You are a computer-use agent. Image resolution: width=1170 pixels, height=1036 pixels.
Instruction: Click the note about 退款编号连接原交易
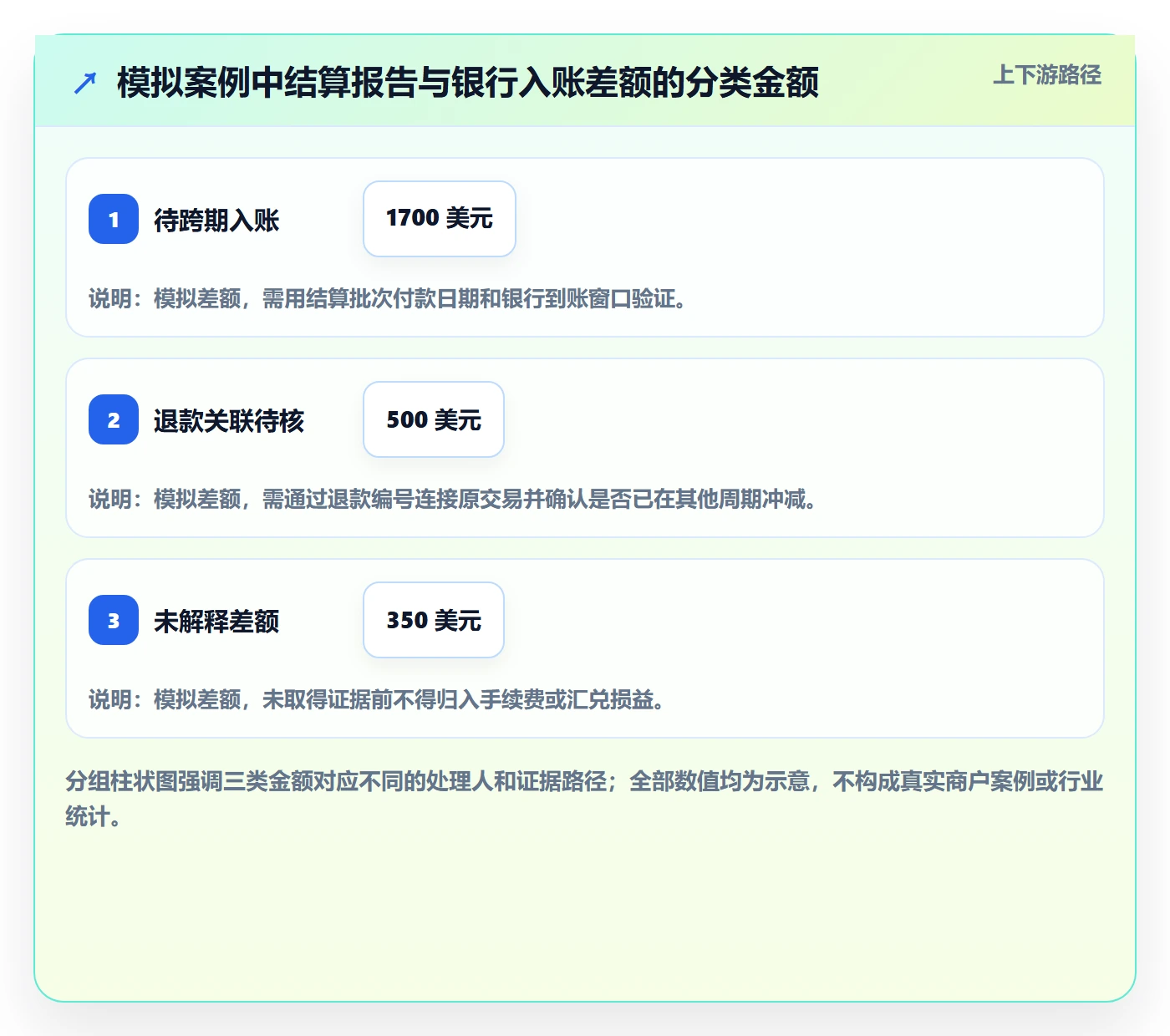453,499
